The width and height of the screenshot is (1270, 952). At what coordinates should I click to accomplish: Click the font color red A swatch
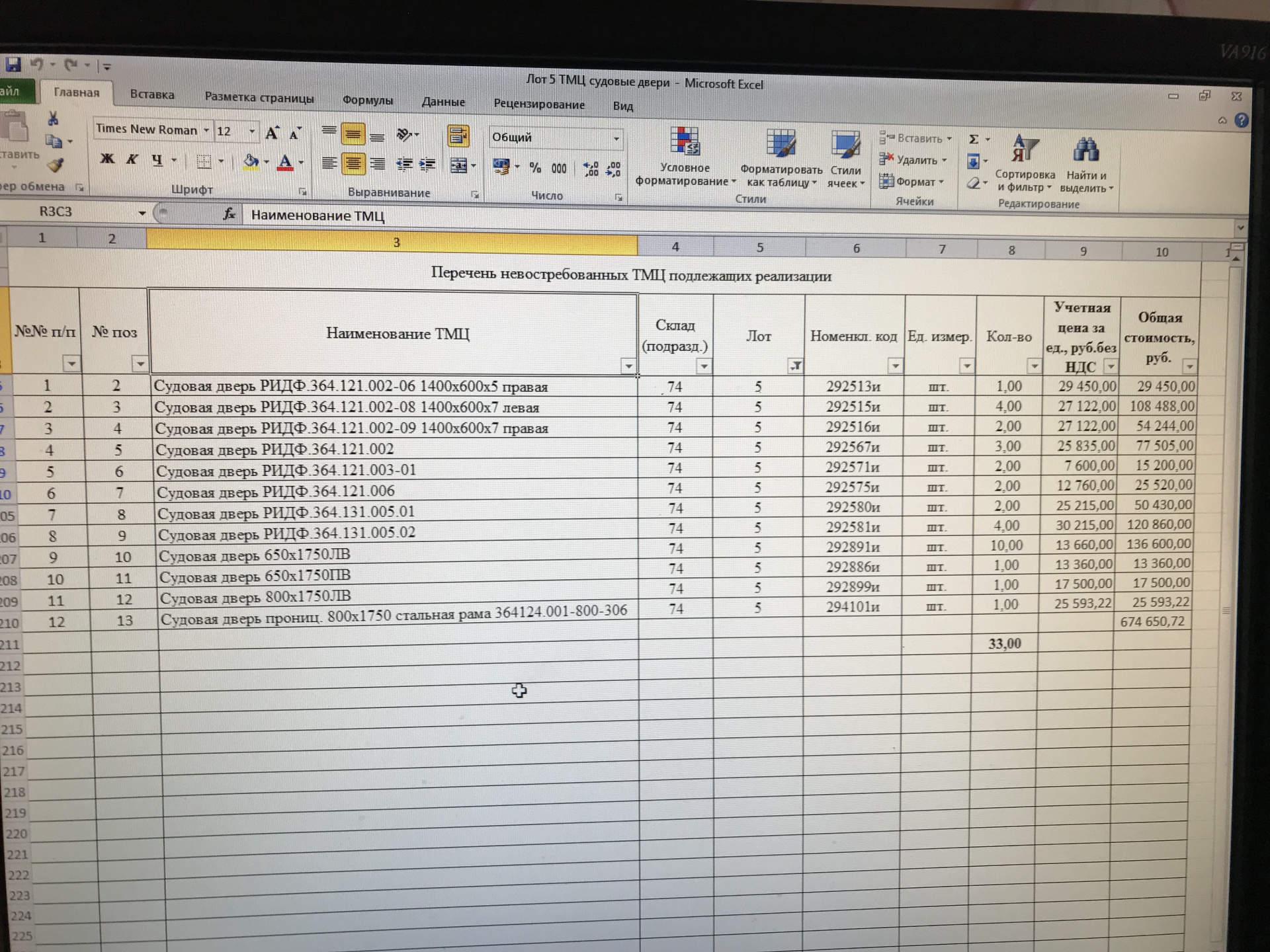coord(285,162)
